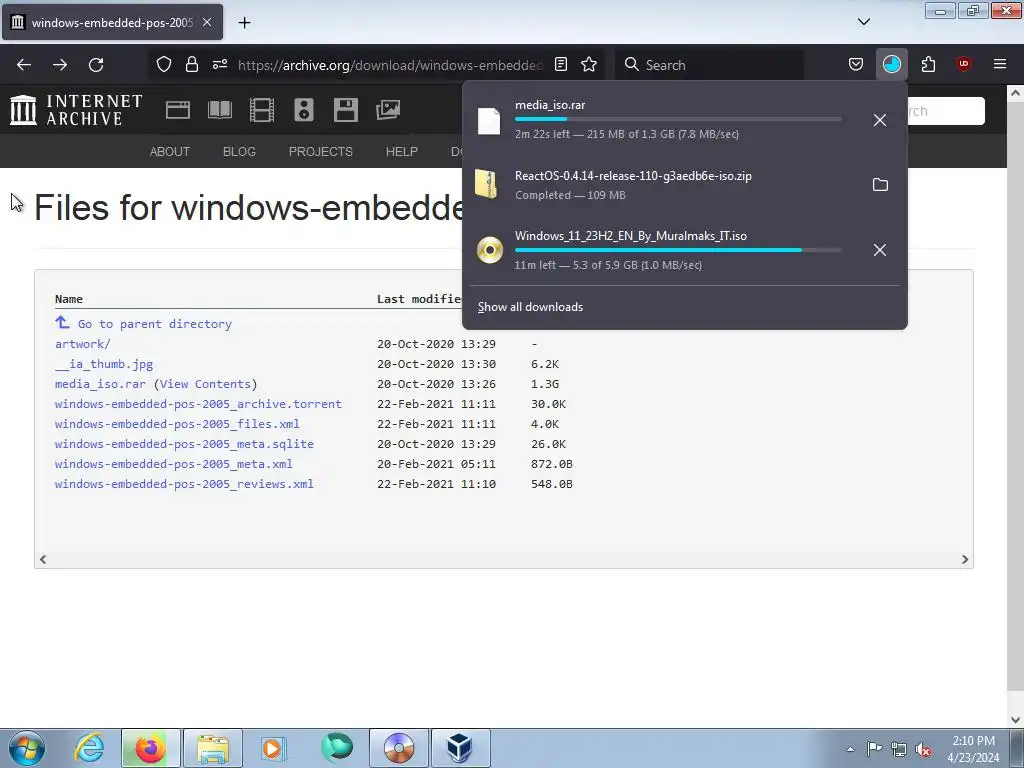Toggle Reader View icon
Image resolution: width=1024 pixels, height=768 pixels.
point(561,65)
